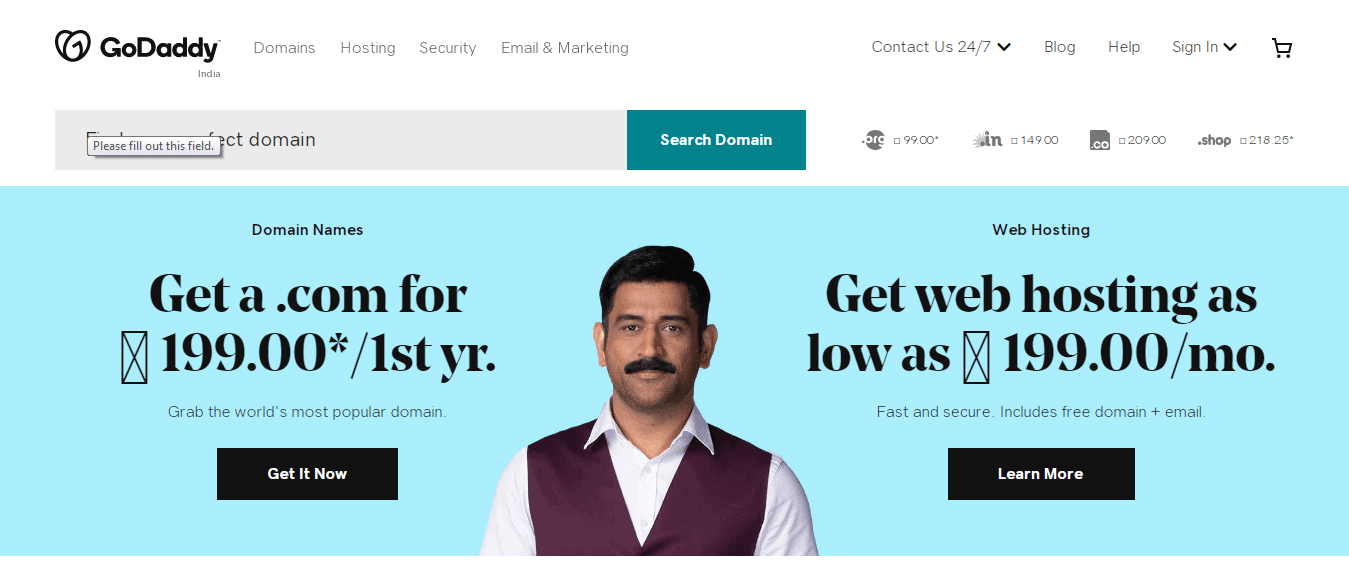Open the shopping cart icon
The width and height of the screenshot is (1349, 566).
click(x=1281, y=48)
